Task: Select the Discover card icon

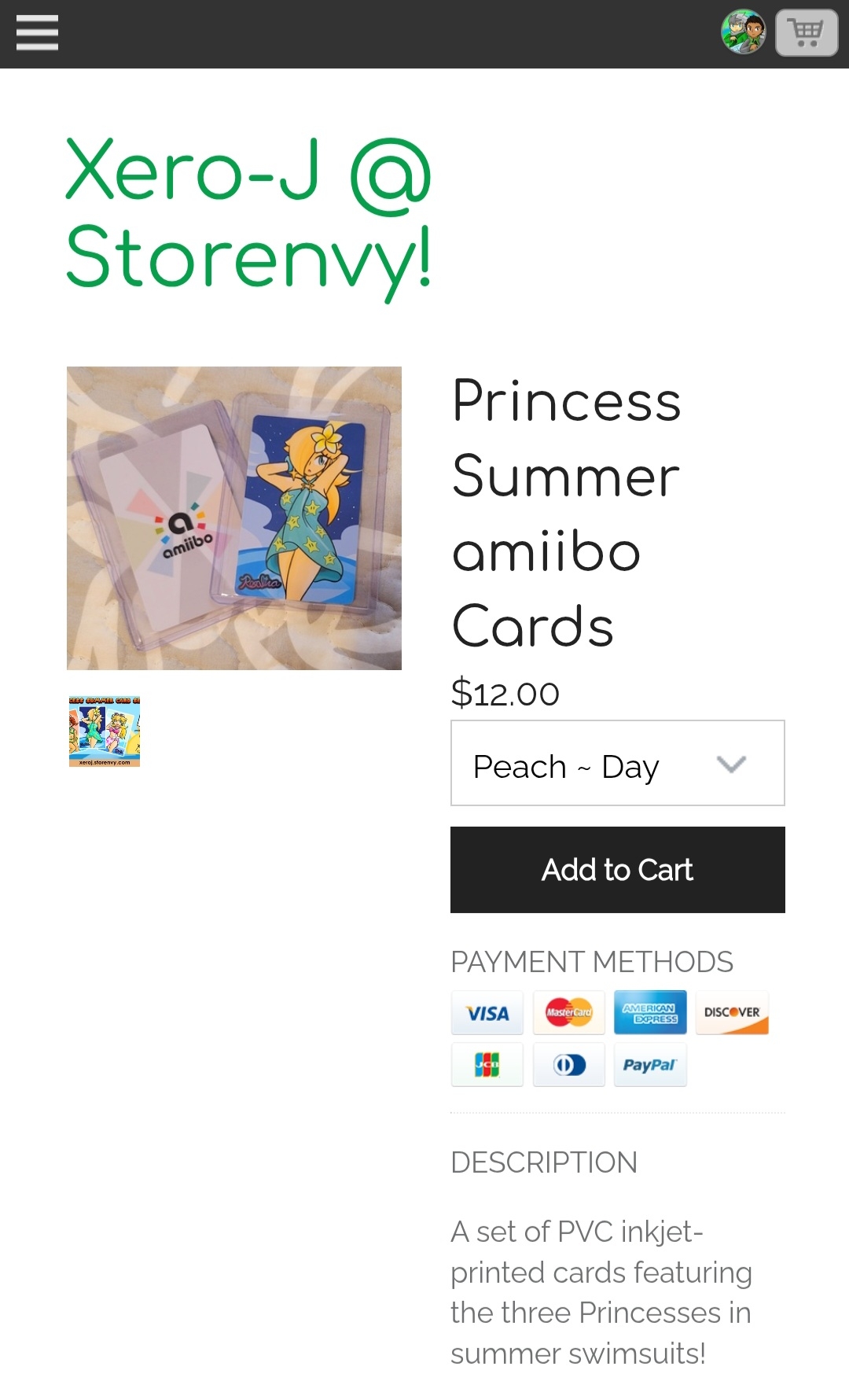Action: click(x=732, y=1013)
